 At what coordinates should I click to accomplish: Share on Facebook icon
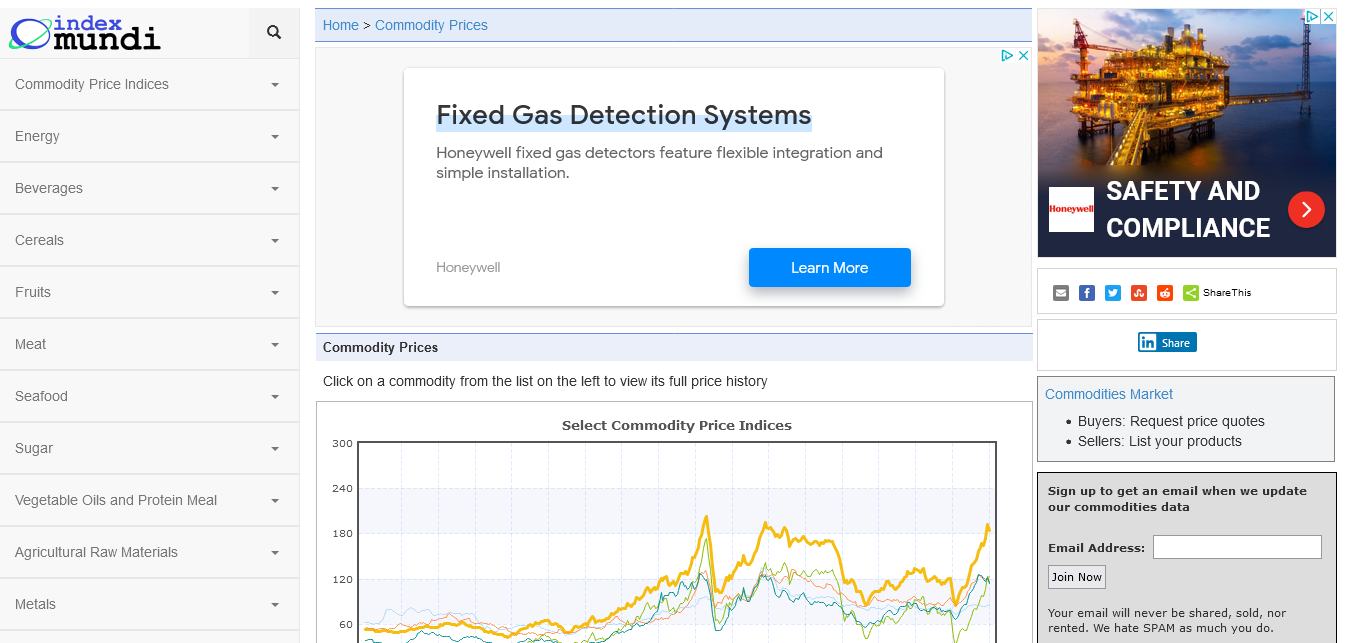point(1087,293)
